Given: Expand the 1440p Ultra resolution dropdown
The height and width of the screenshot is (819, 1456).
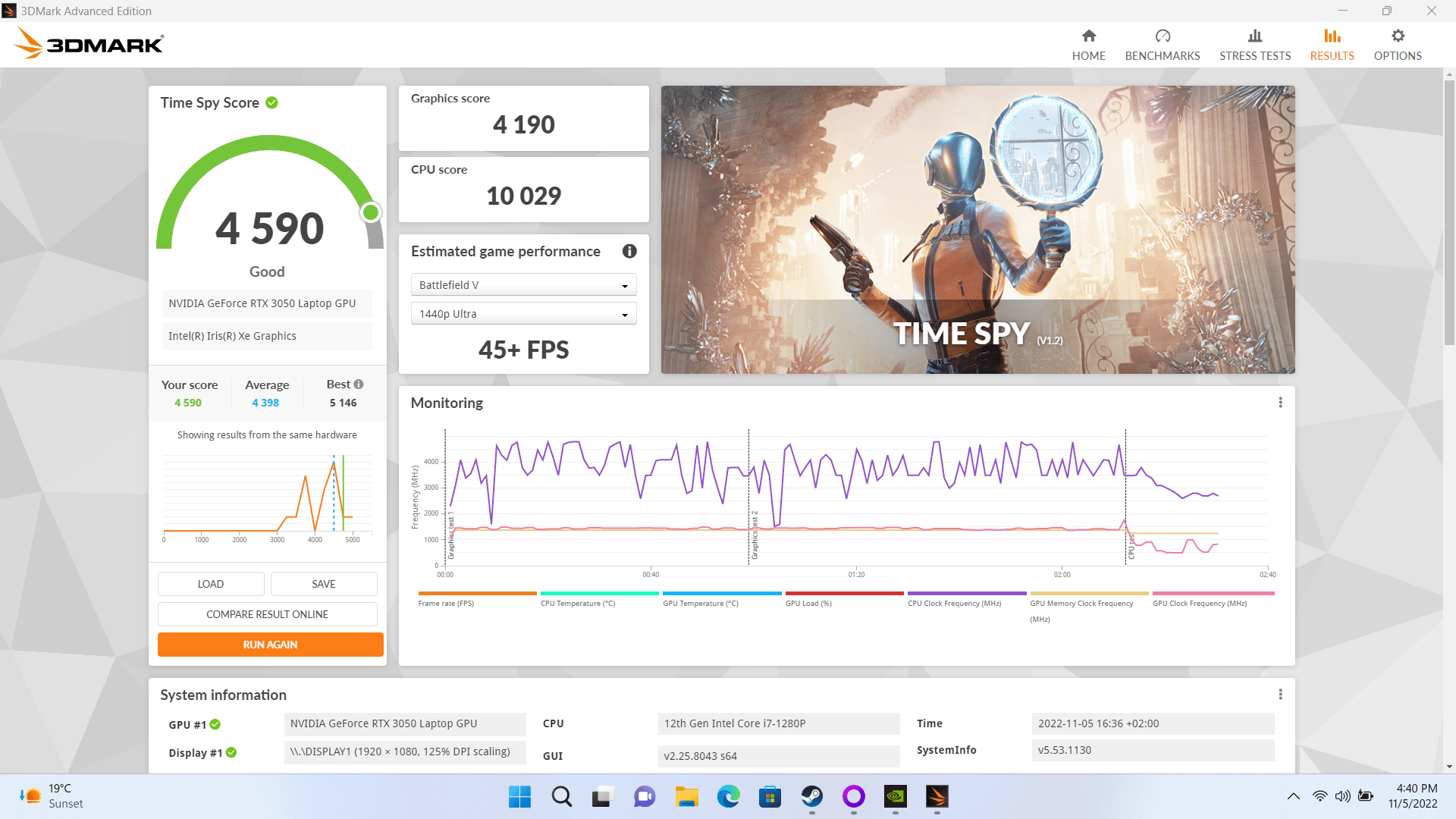Looking at the screenshot, I should (523, 314).
